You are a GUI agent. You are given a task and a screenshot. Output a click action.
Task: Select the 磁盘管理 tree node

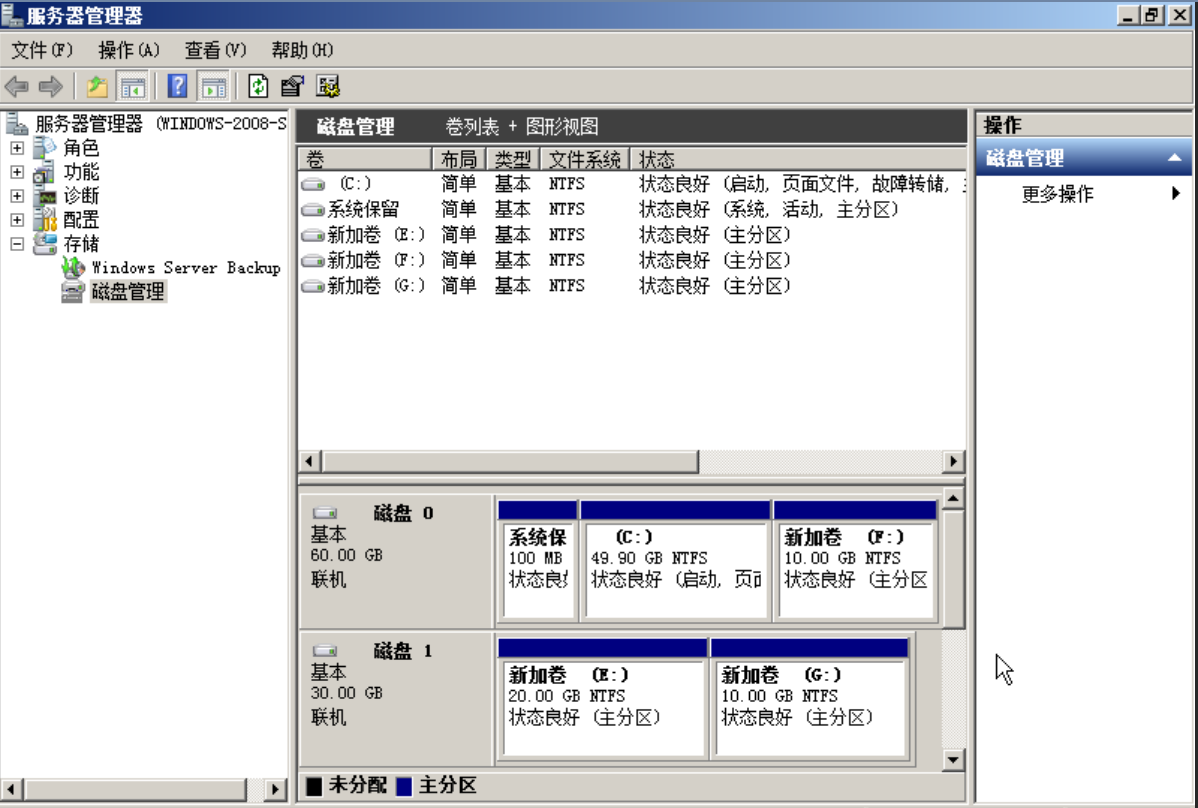(128, 292)
